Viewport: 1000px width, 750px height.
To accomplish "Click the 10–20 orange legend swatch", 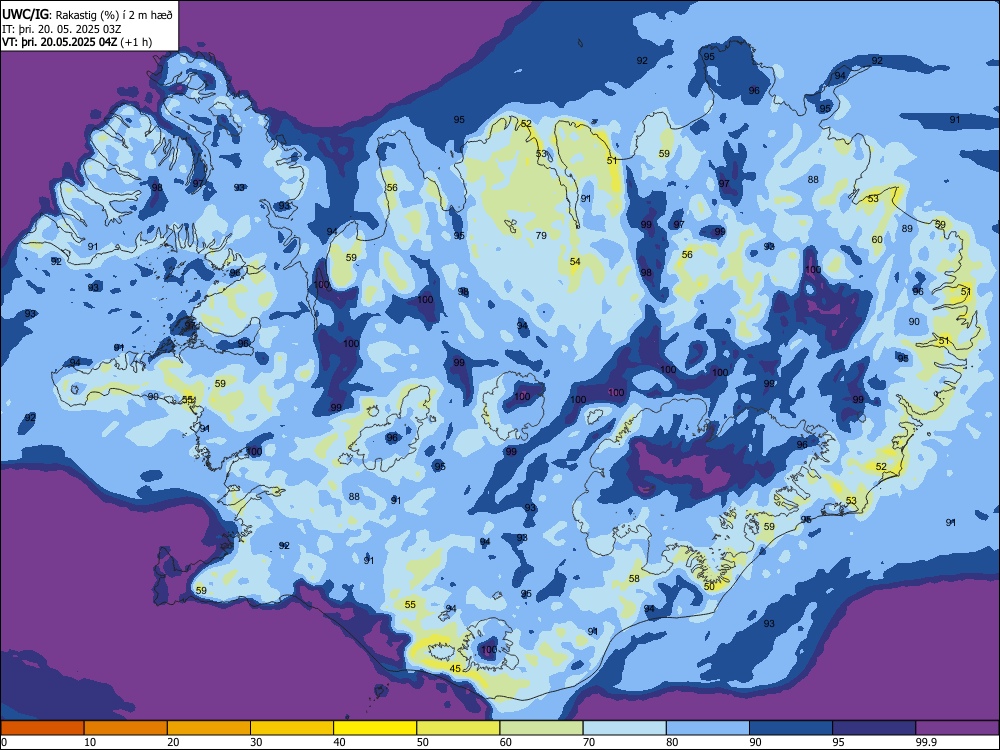I will [x=126, y=728].
